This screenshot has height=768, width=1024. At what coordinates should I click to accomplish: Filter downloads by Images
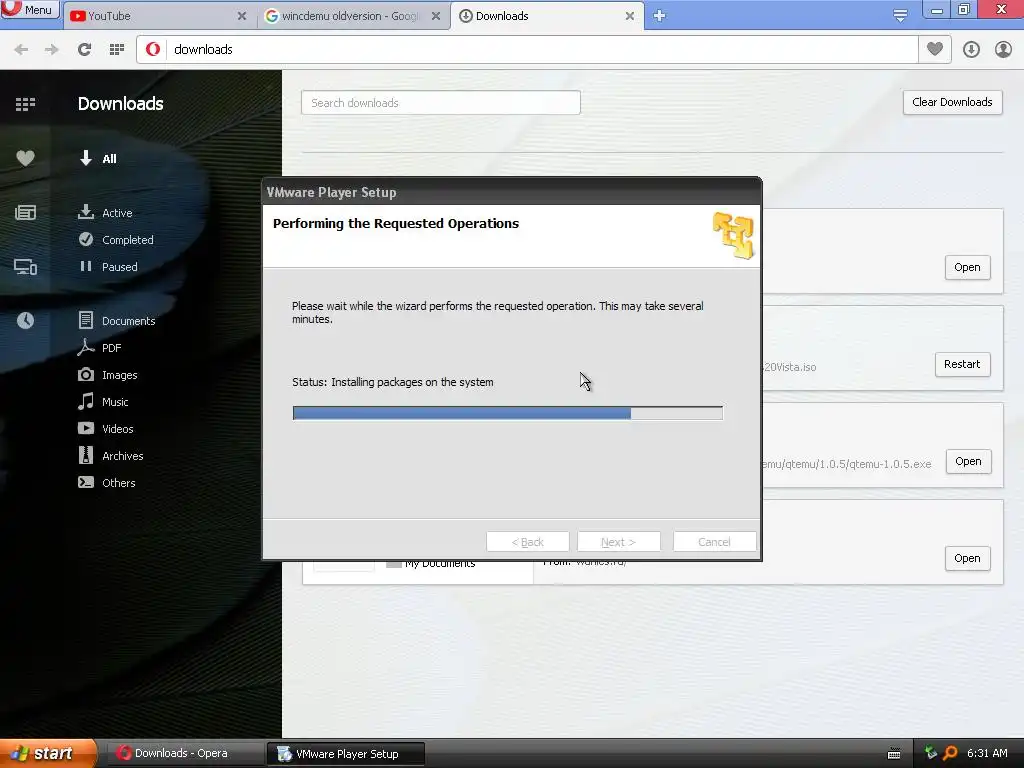tap(108, 375)
